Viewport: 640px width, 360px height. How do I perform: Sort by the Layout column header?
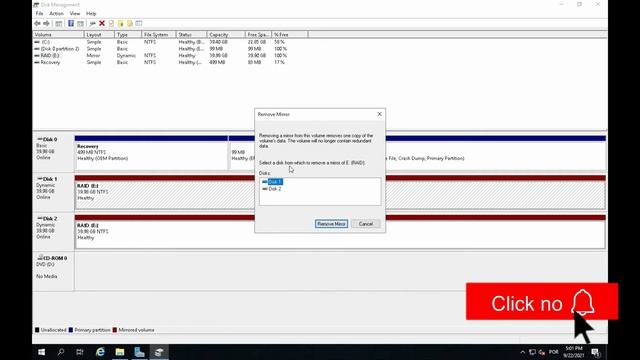click(99, 35)
